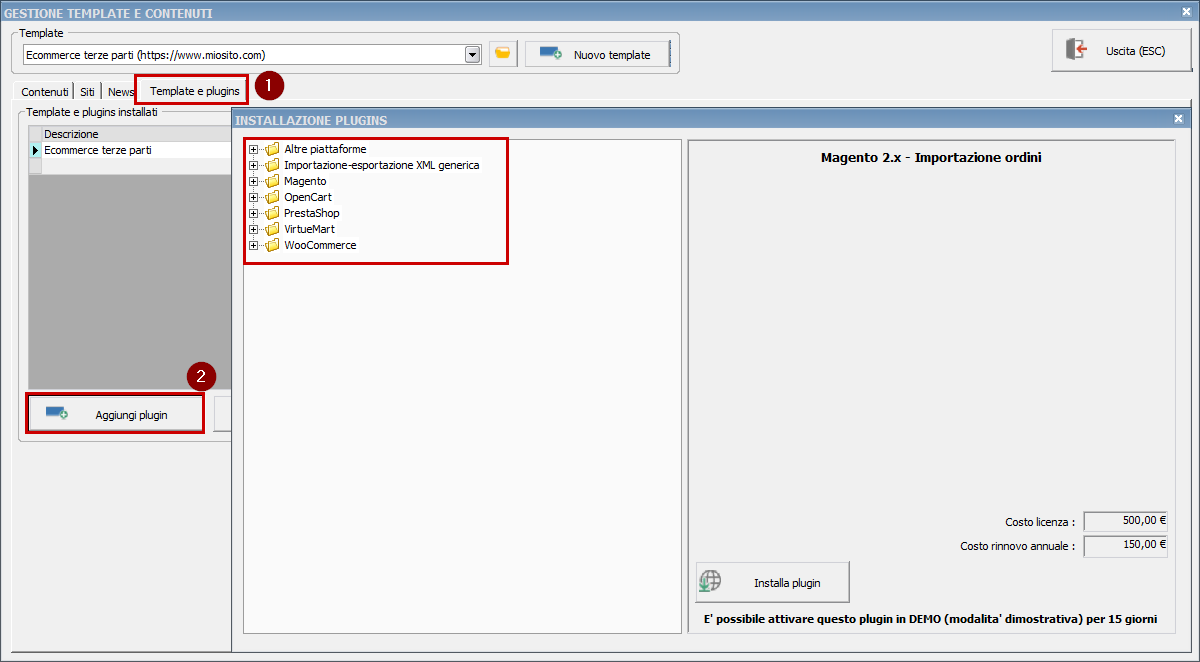Open the Template dropdown list
Viewport: 1200px width, 662px height.
coord(473,55)
